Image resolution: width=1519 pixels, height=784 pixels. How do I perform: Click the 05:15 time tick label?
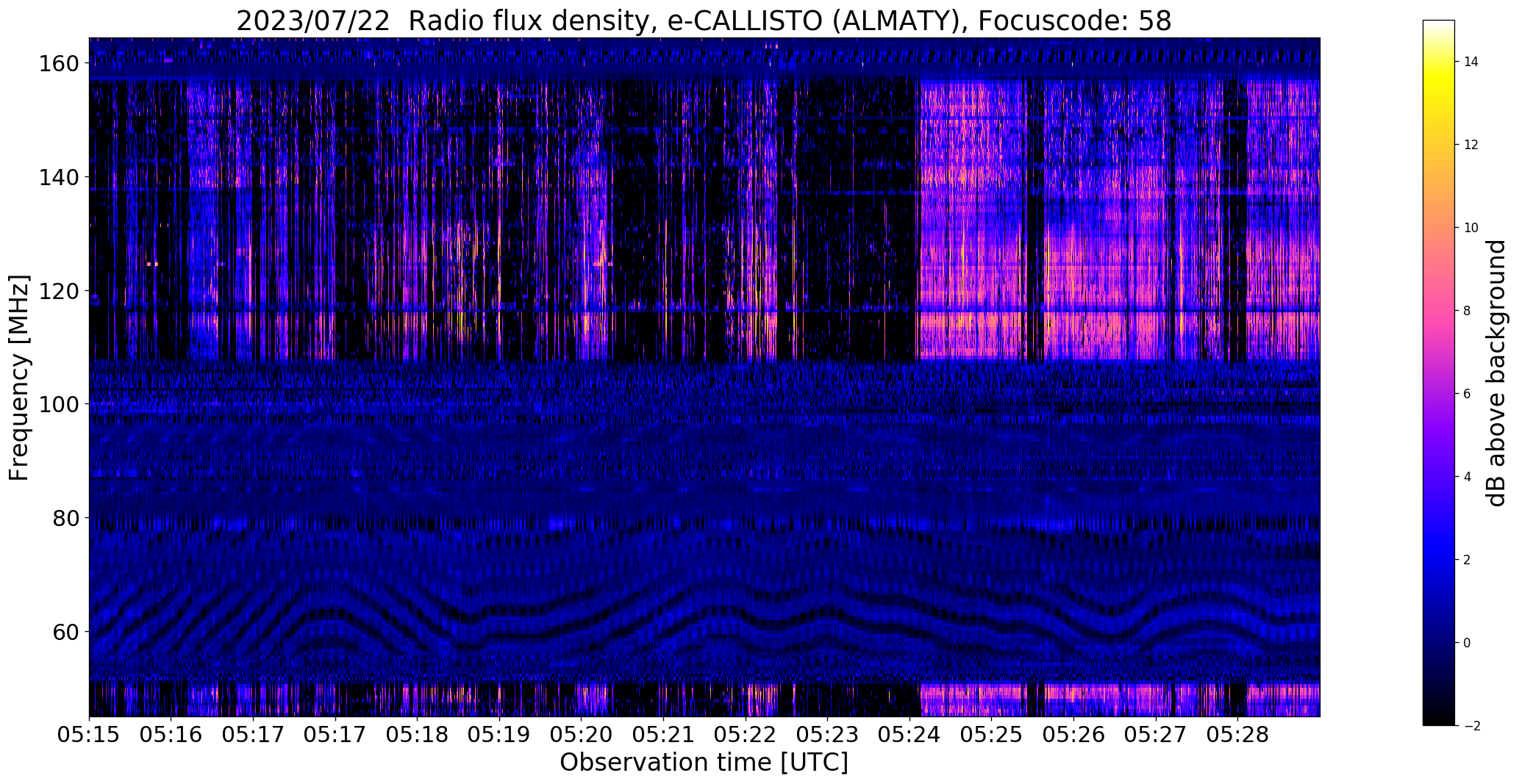(x=89, y=735)
